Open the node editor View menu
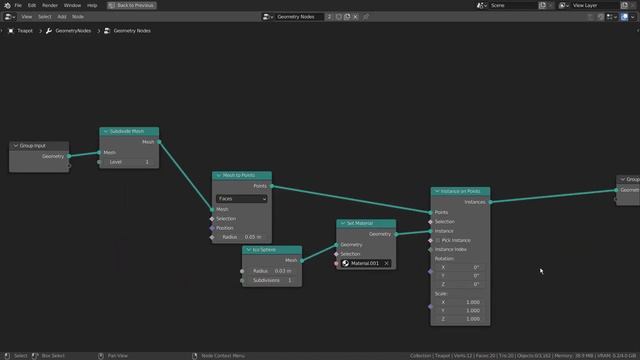The image size is (640, 360). [x=27, y=17]
